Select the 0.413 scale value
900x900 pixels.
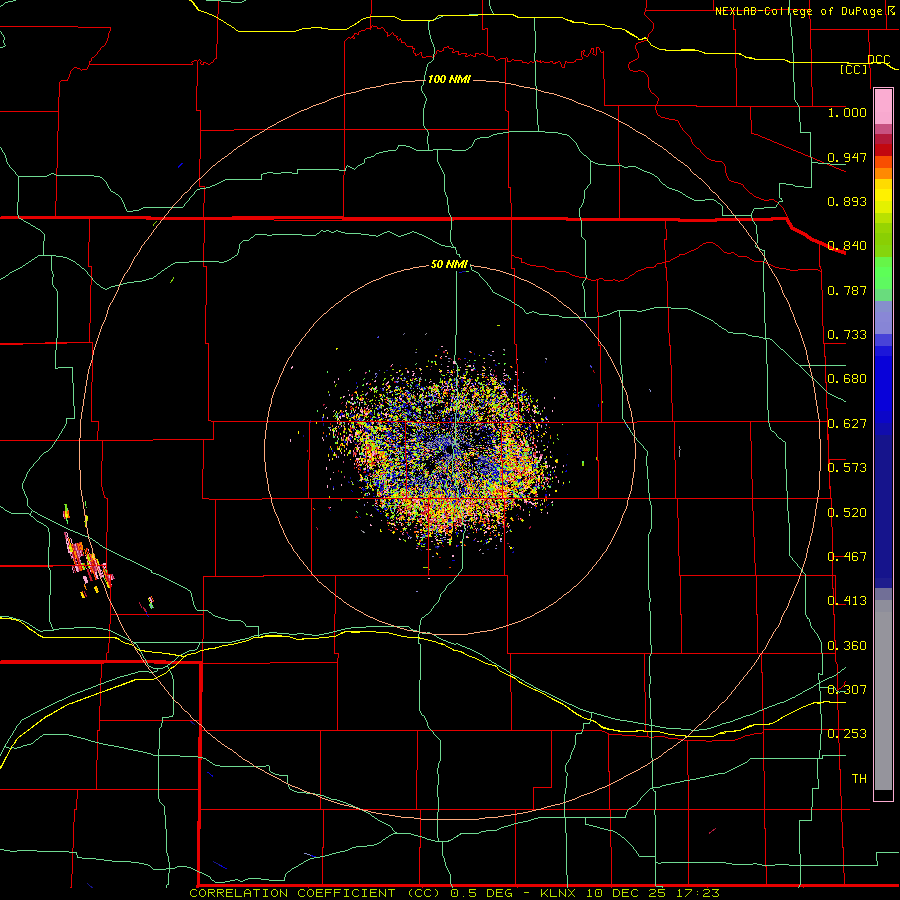847,601
